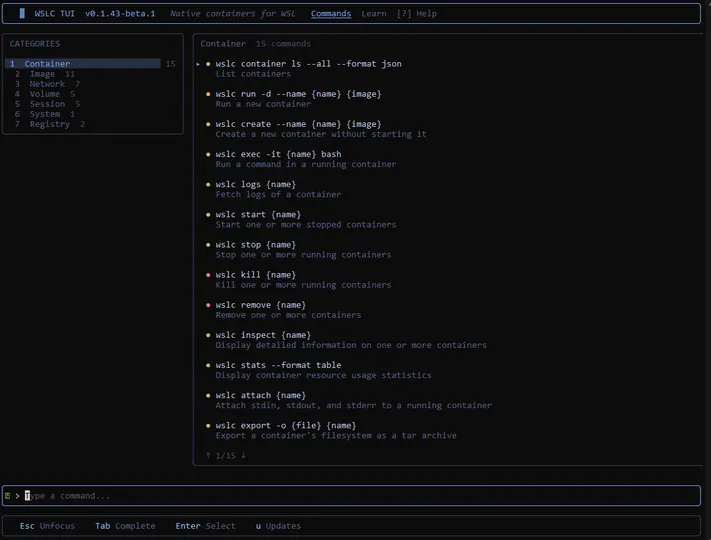Select 'wslc stats --format table' command
Image resolution: width=711 pixels, height=540 pixels.
(x=278, y=365)
